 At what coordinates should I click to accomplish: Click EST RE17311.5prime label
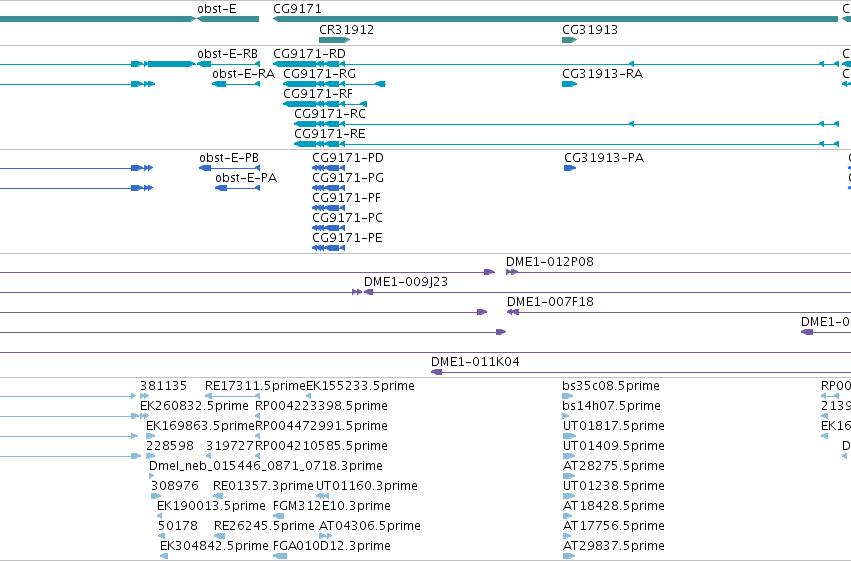255,386
